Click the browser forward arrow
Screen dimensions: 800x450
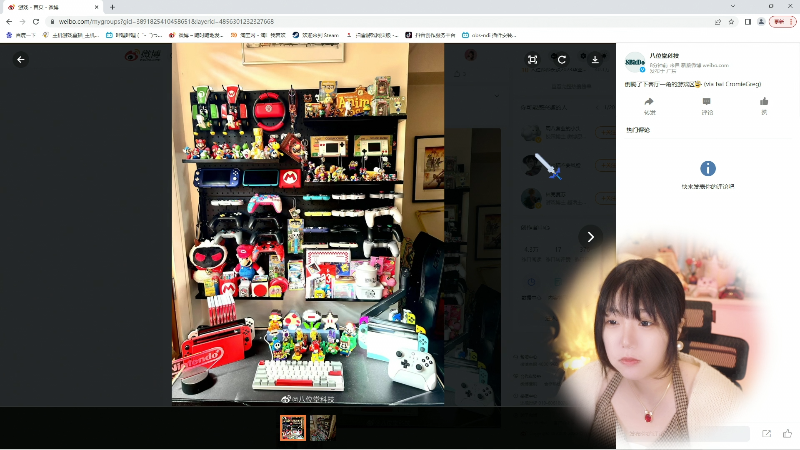pos(22,21)
